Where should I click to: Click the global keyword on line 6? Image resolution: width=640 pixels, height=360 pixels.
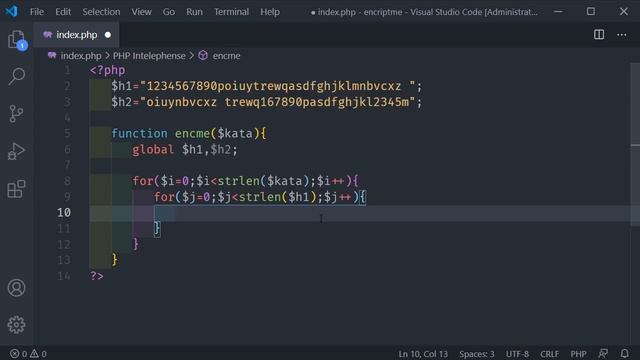(153, 149)
